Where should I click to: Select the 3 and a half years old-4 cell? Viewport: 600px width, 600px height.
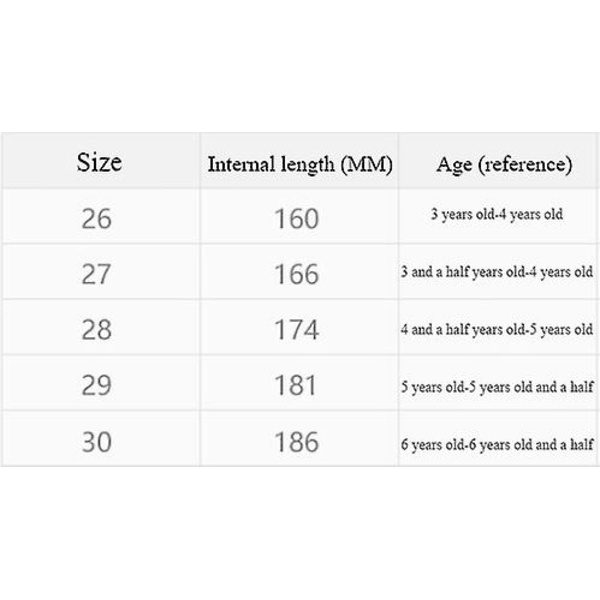(x=498, y=272)
